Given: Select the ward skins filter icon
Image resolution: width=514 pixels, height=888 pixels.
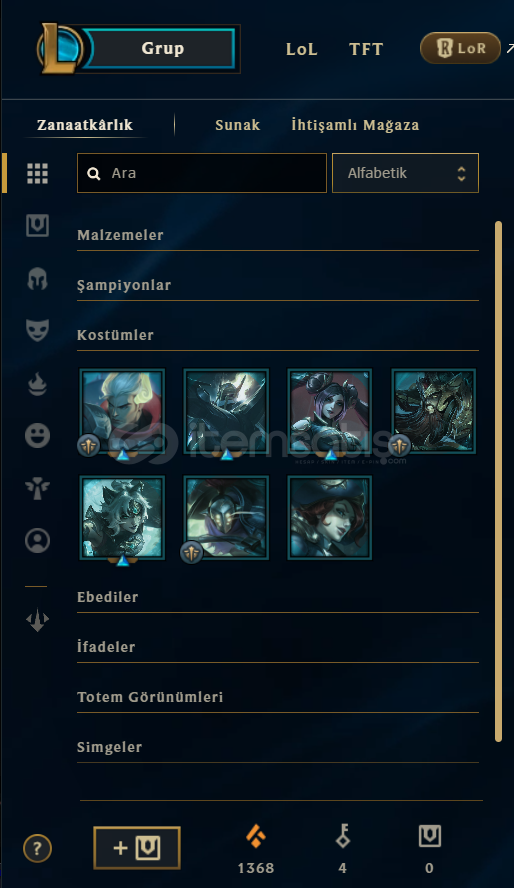Looking at the screenshot, I should (x=37, y=488).
